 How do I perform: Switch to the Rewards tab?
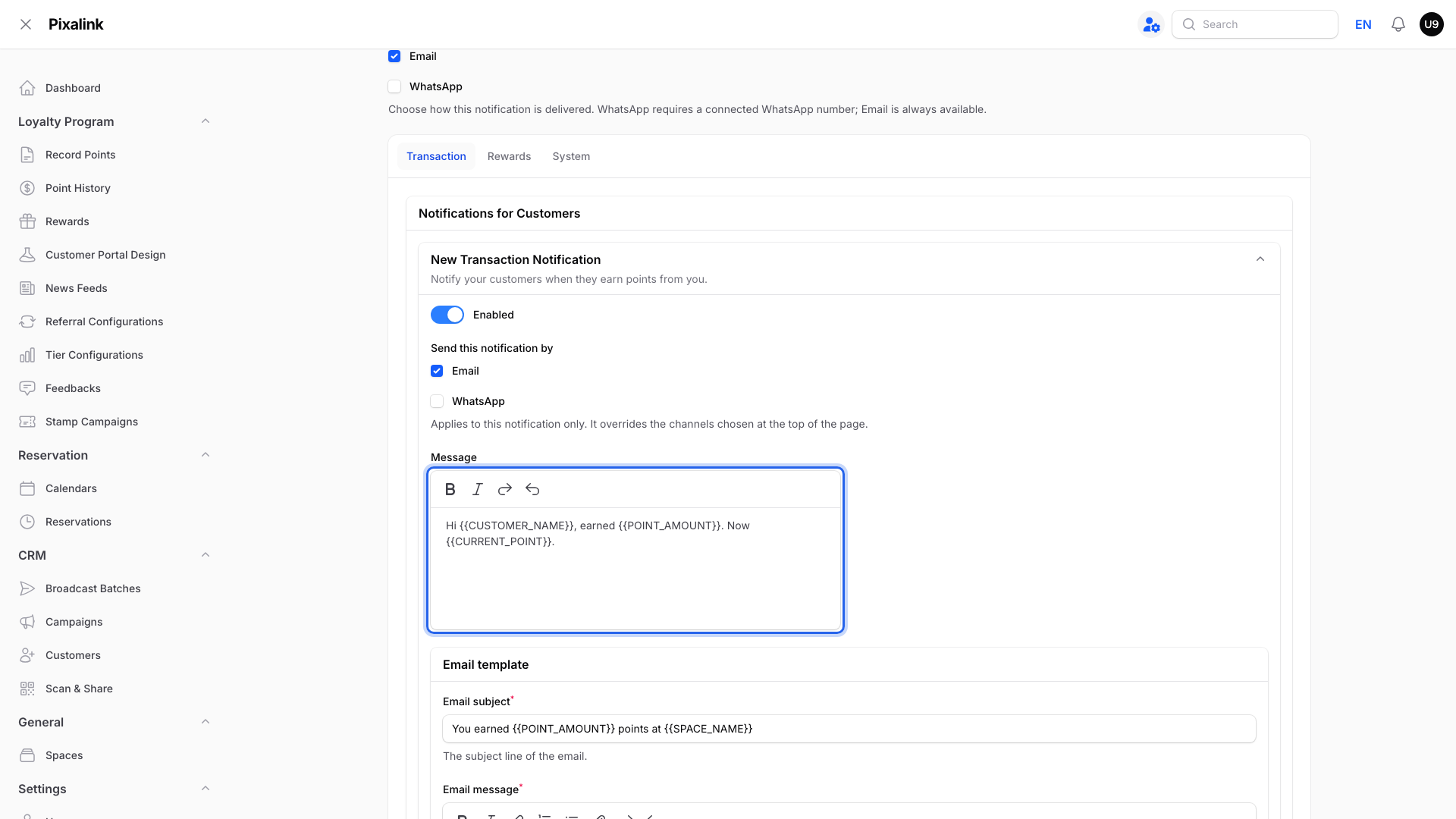pyautogui.click(x=509, y=156)
